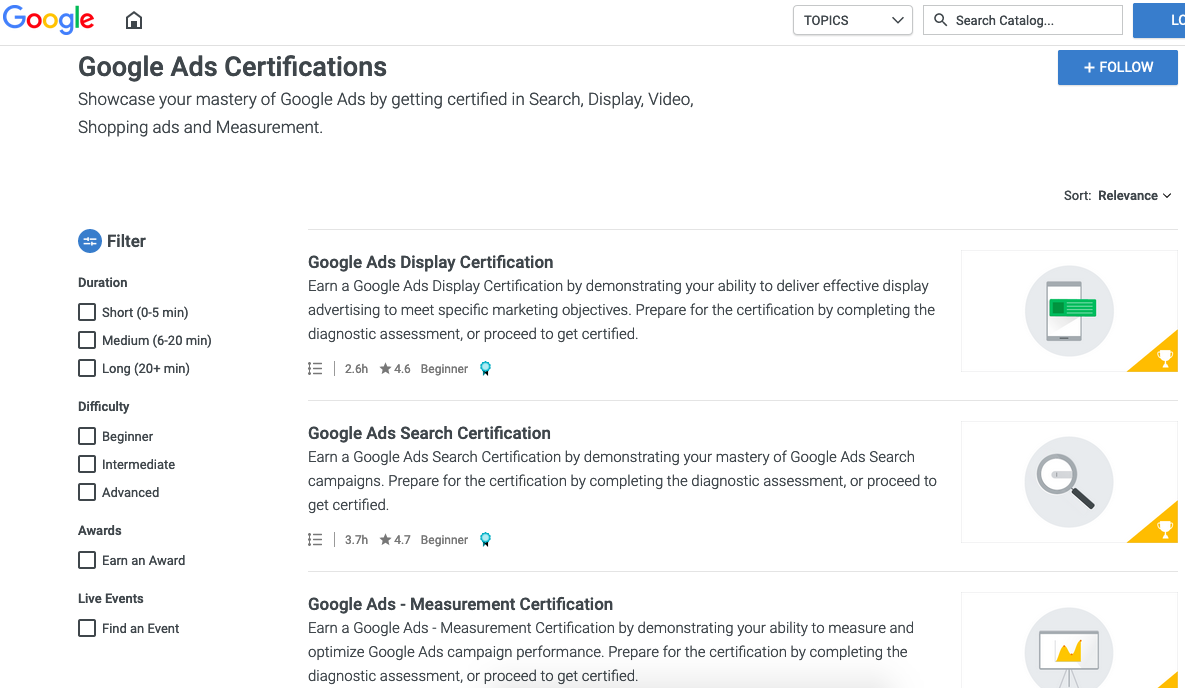
Task: Click the Search Certification magnifier thumbnail
Action: [1068, 482]
